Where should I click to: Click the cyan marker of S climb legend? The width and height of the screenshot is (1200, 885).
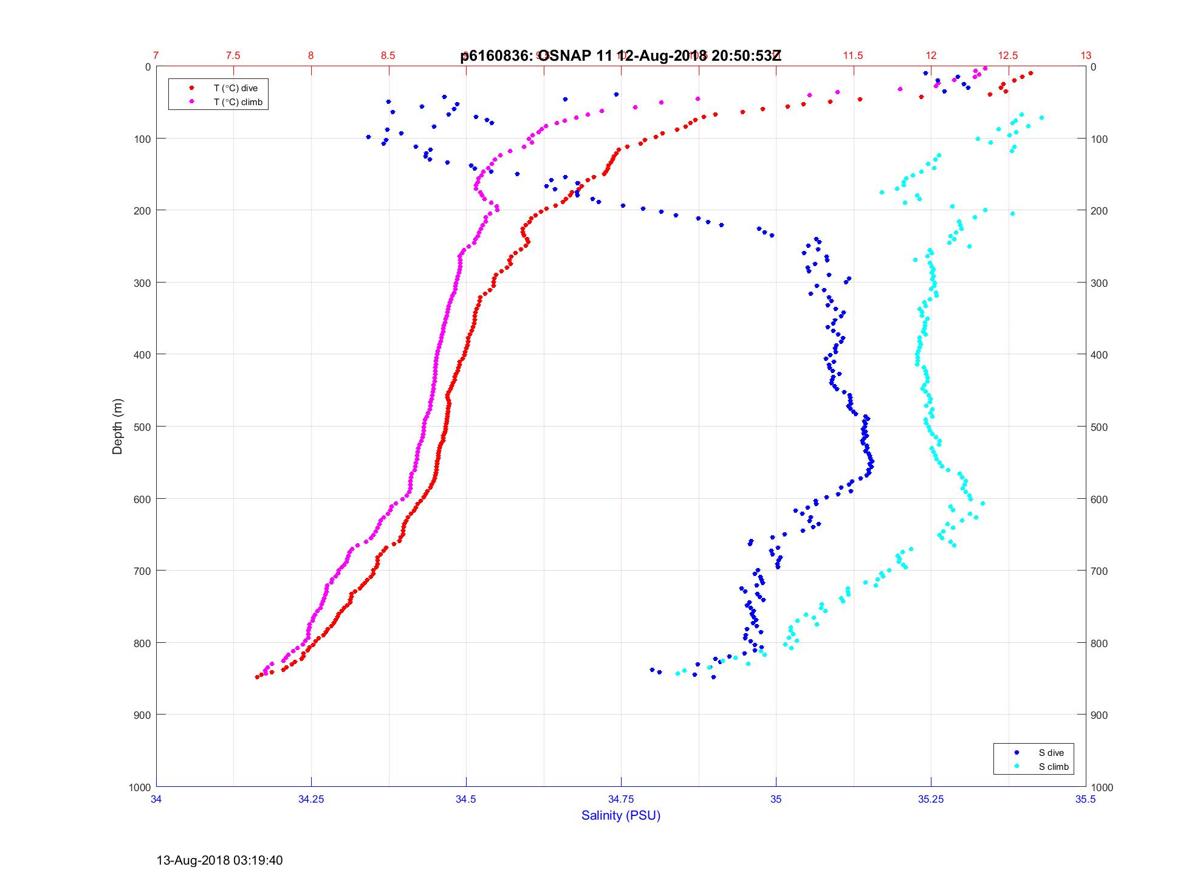1017,766
